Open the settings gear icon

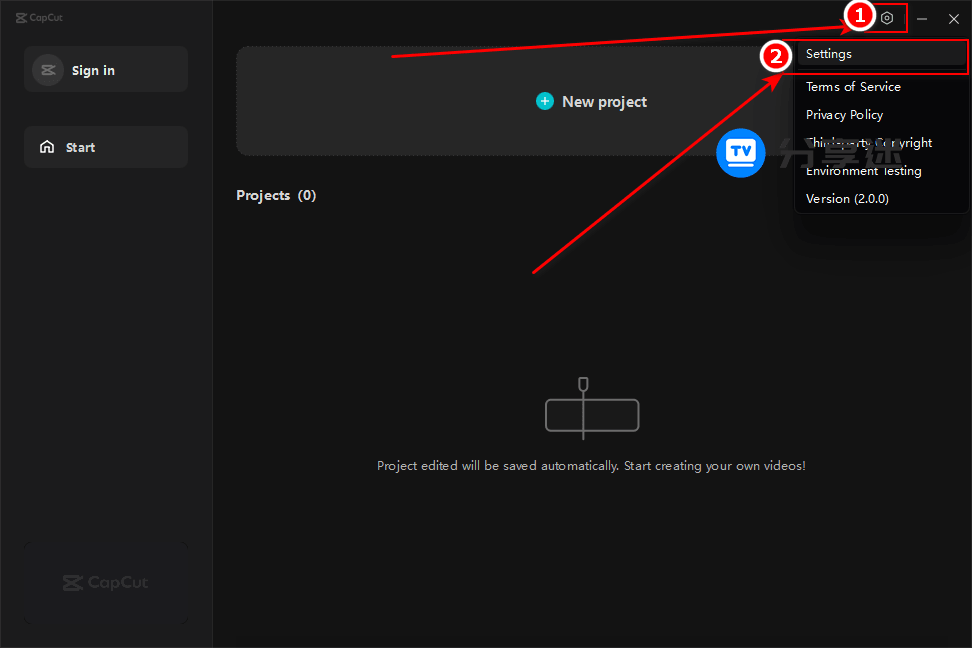pos(887,18)
